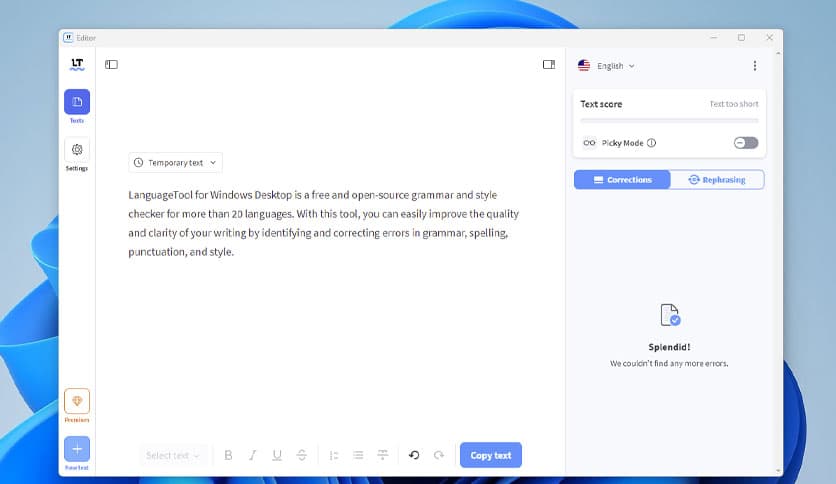
Task: Click the US flag language icon
Action: tap(584, 66)
